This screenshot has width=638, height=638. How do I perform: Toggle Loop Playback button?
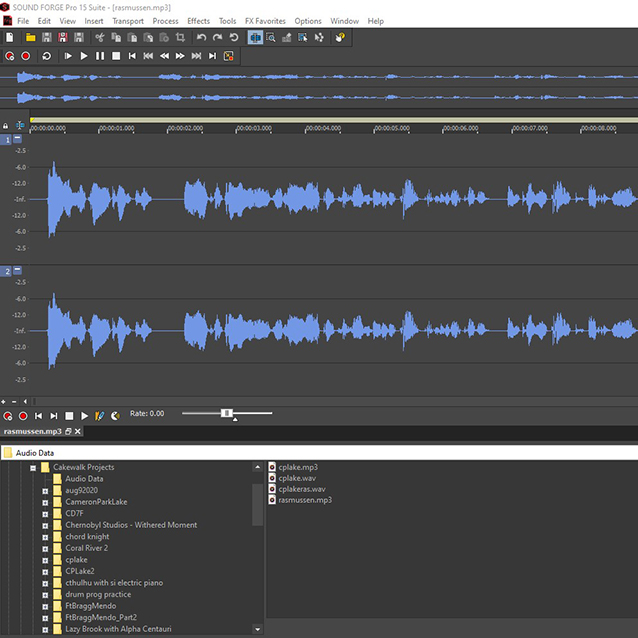tap(46, 56)
